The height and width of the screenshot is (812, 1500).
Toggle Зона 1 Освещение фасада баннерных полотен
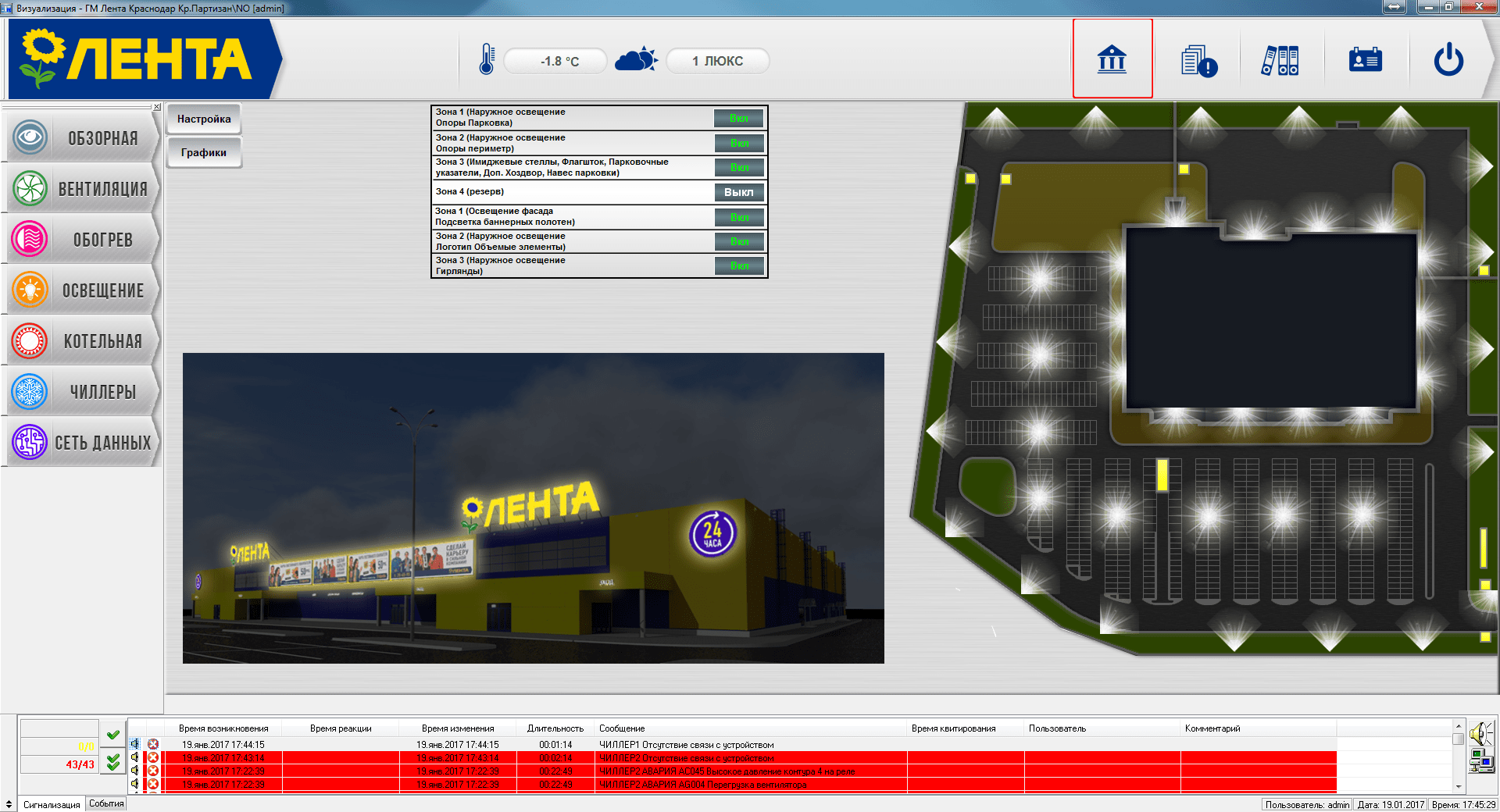[x=739, y=217]
